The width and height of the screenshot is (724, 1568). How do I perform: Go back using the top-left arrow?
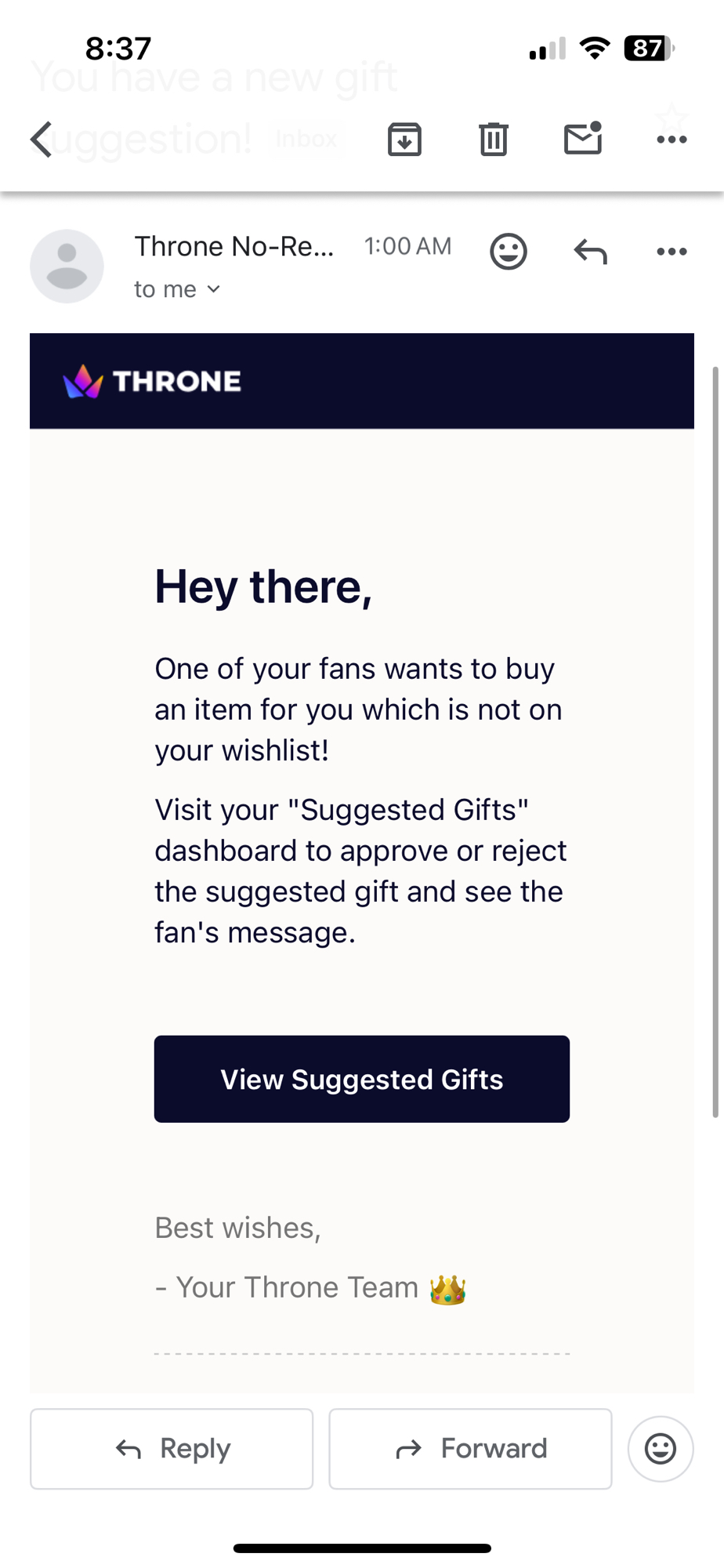(x=42, y=140)
